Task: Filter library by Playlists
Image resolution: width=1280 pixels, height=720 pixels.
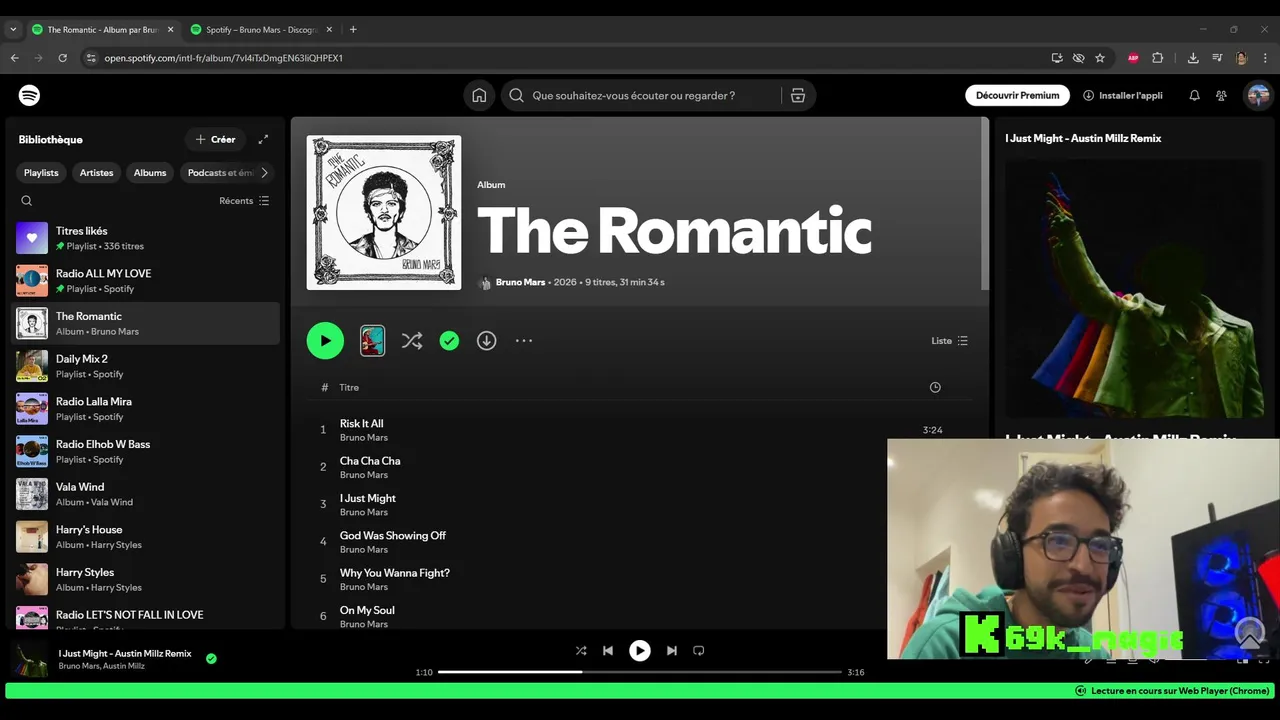Action: [x=41, y=172]
